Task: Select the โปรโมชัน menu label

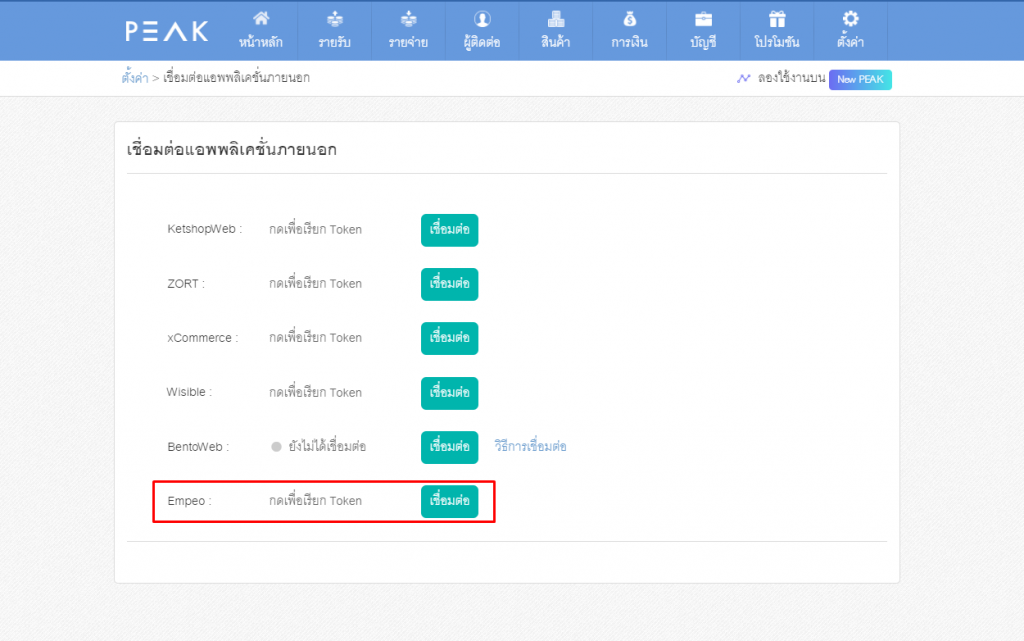Action: [x=777, y=42]
